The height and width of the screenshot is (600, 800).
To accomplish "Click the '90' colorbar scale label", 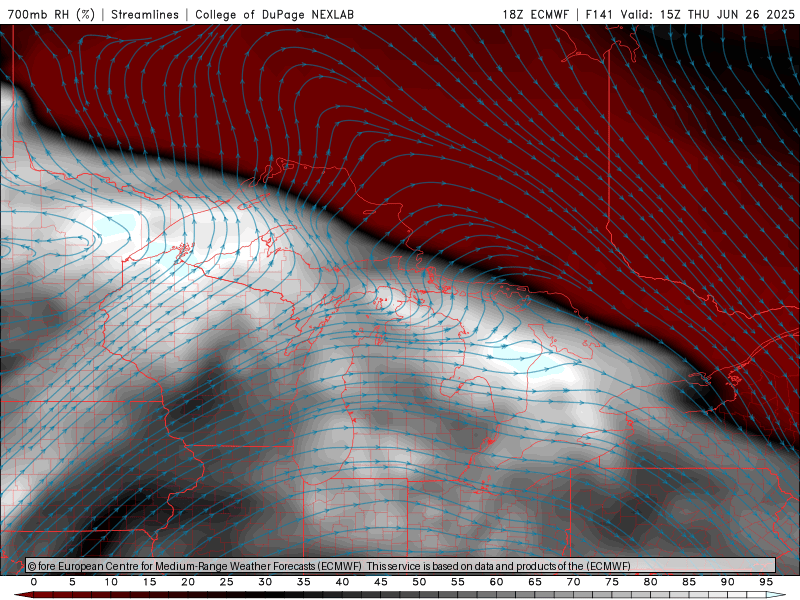I will (x=728, y=582).
